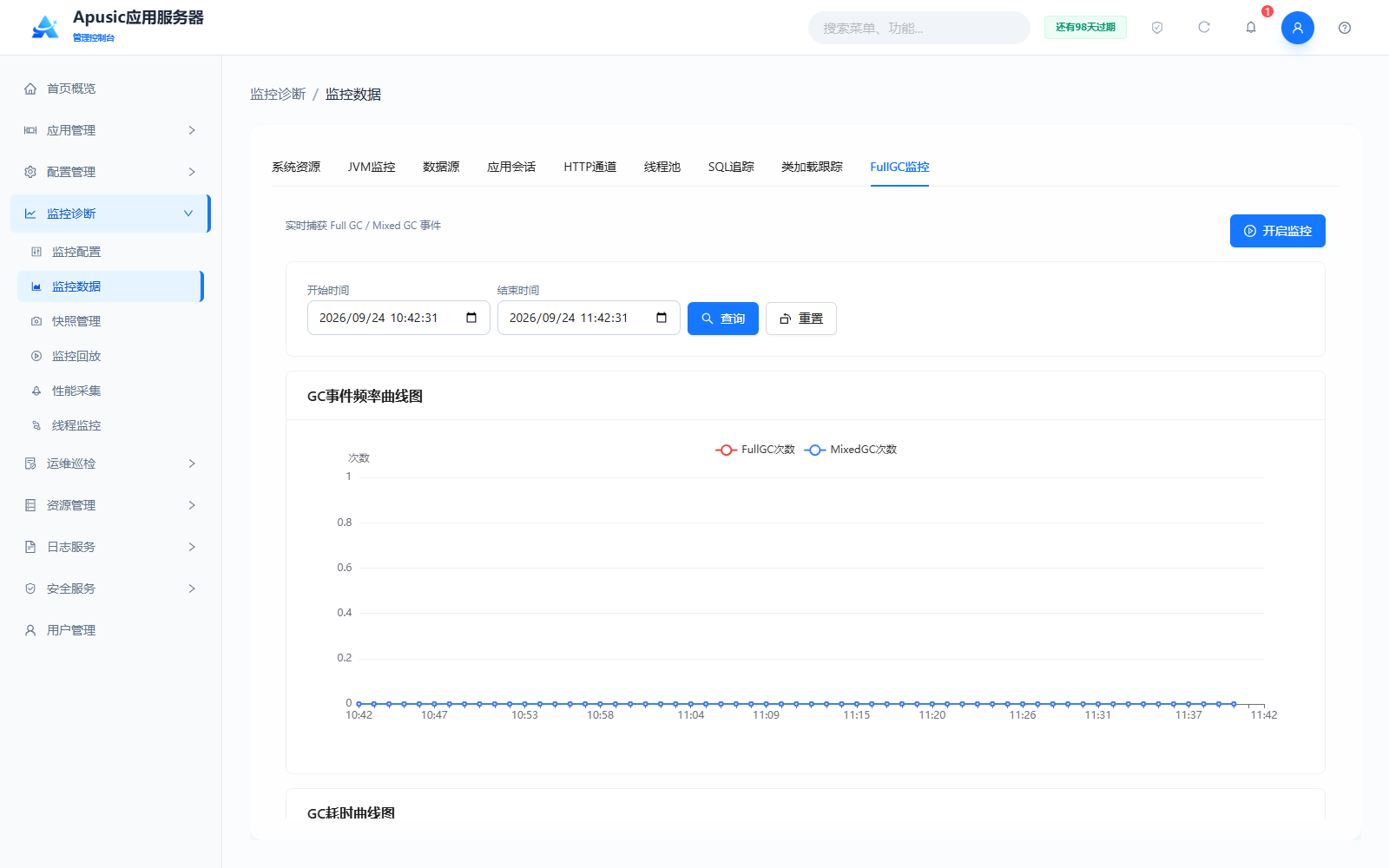Switch to 系统资源 tab
Screen dimensions: 1389x868
pyautogui.click(x=296, y=167)
